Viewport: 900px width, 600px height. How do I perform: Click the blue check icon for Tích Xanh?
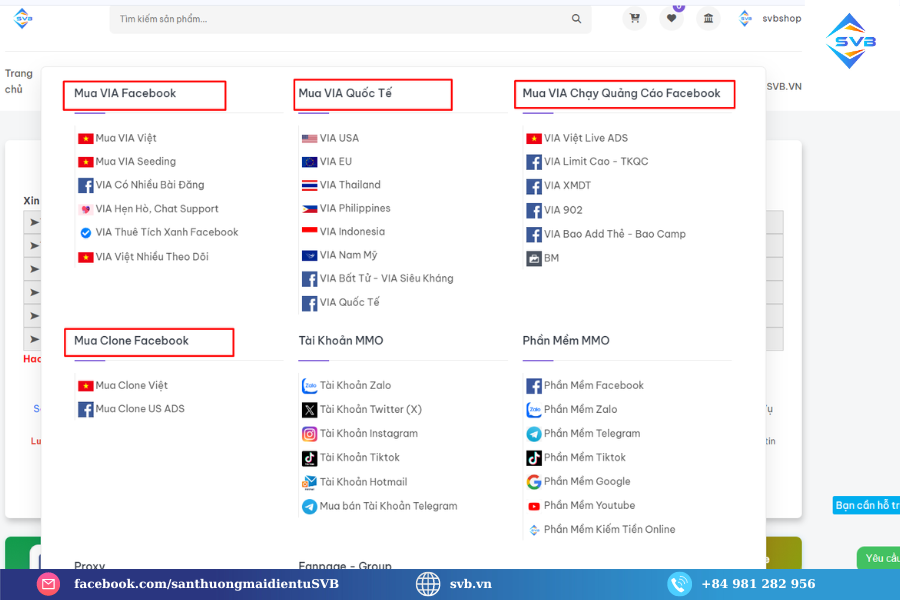point(86,233)
